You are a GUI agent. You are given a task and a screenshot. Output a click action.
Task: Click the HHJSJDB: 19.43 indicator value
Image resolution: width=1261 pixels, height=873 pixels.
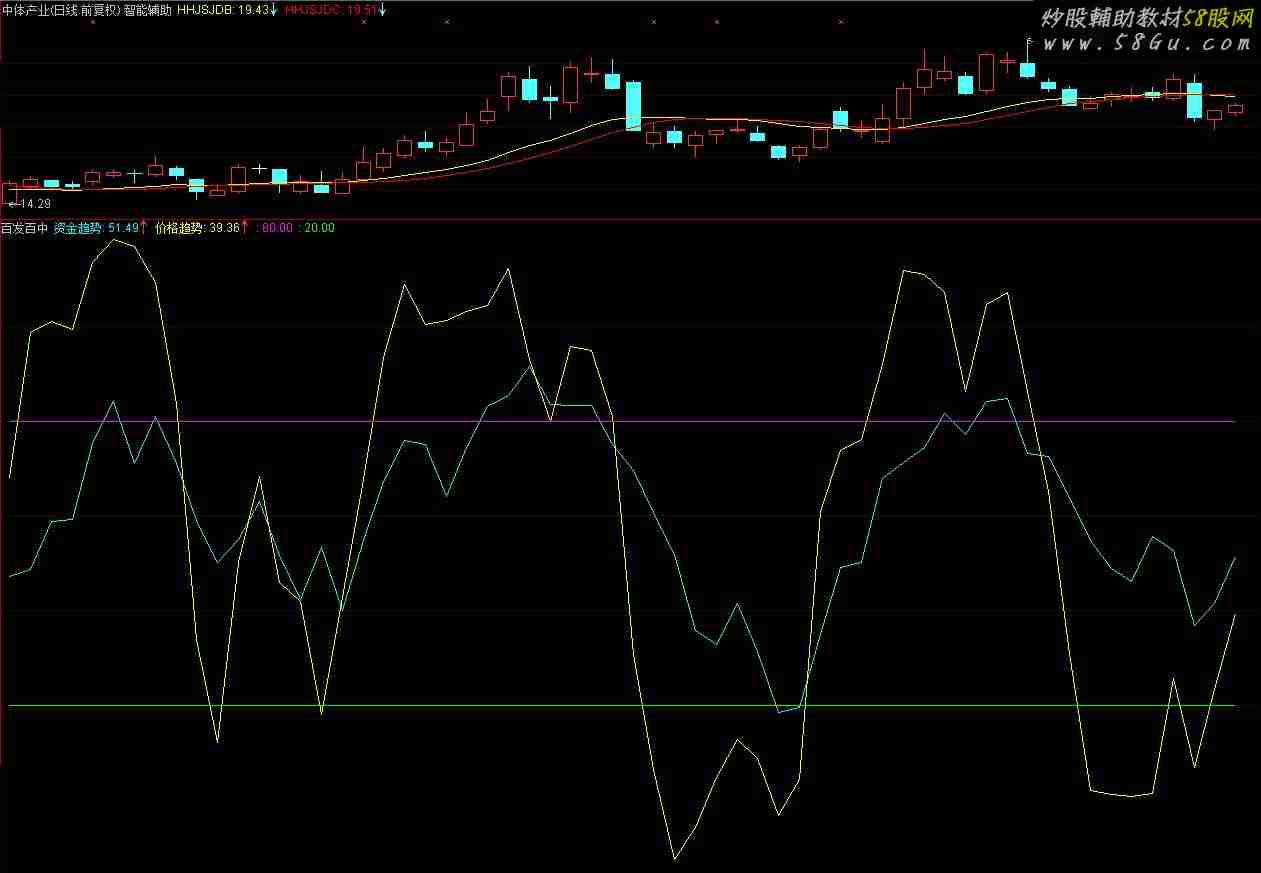223,10
